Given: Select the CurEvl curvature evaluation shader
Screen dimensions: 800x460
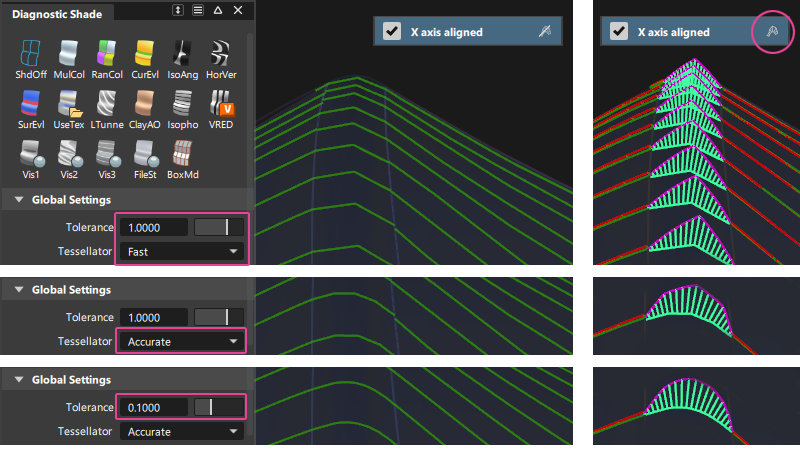Looking at the screenshot, I should click(145, 59).
